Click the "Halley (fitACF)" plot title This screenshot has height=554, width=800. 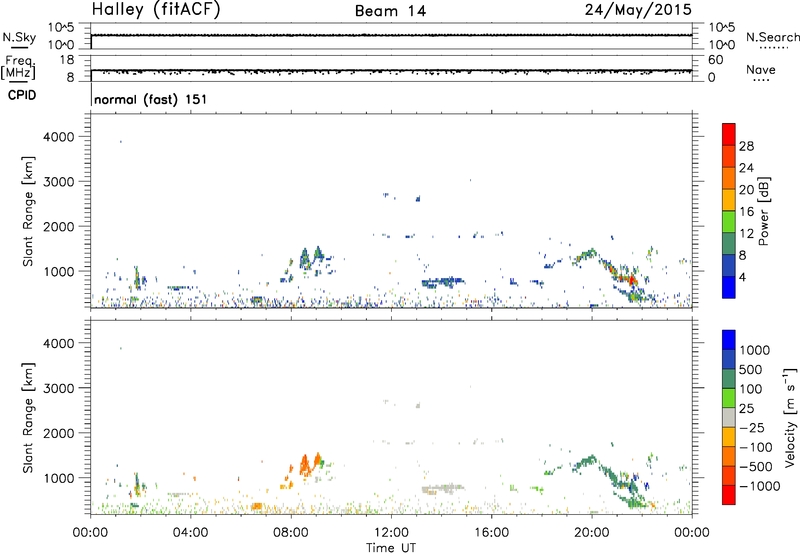[x=156, y=10]
